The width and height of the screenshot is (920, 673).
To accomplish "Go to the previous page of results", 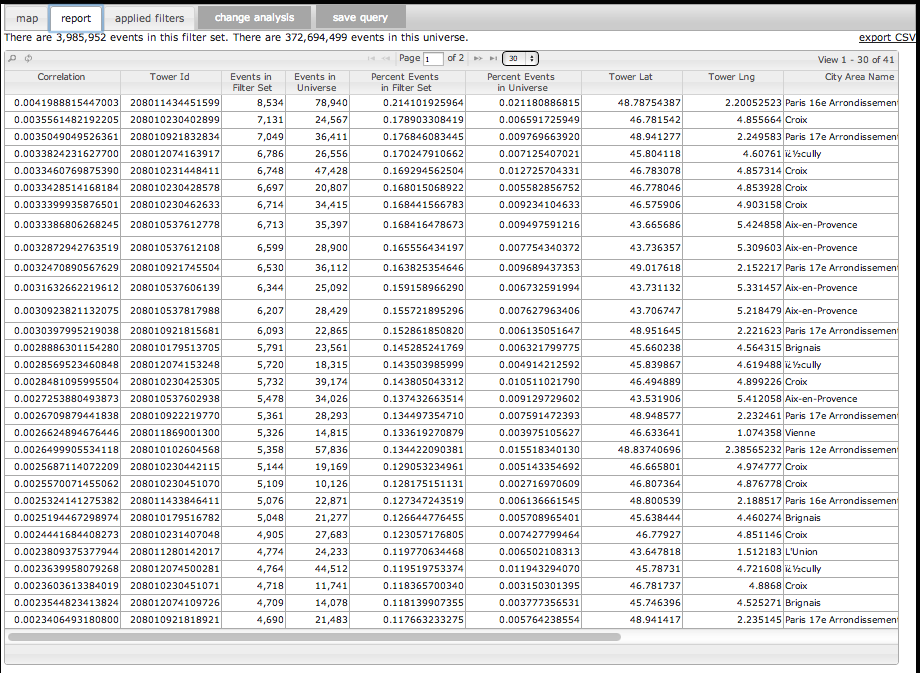I will pos(385,59).
